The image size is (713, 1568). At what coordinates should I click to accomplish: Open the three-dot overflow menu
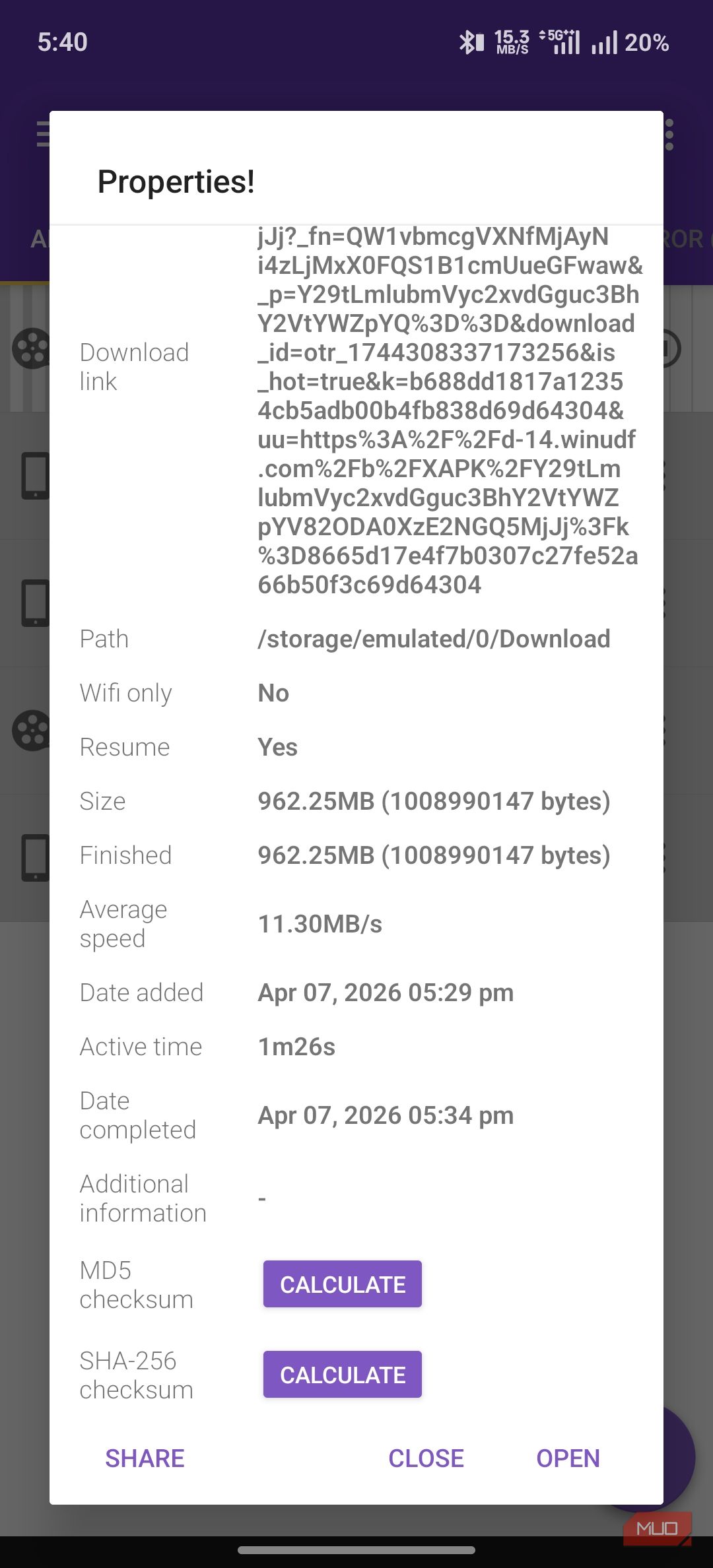[669, 135]
